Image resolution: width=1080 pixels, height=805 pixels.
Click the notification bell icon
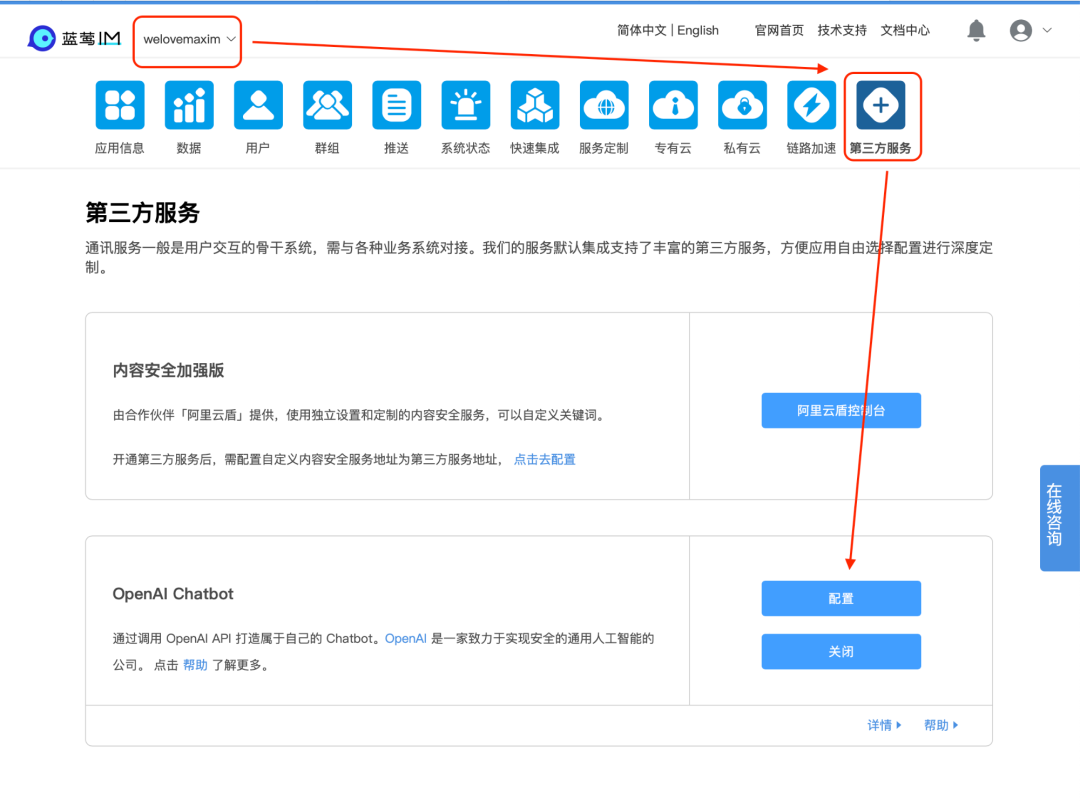tap(976, 30)
